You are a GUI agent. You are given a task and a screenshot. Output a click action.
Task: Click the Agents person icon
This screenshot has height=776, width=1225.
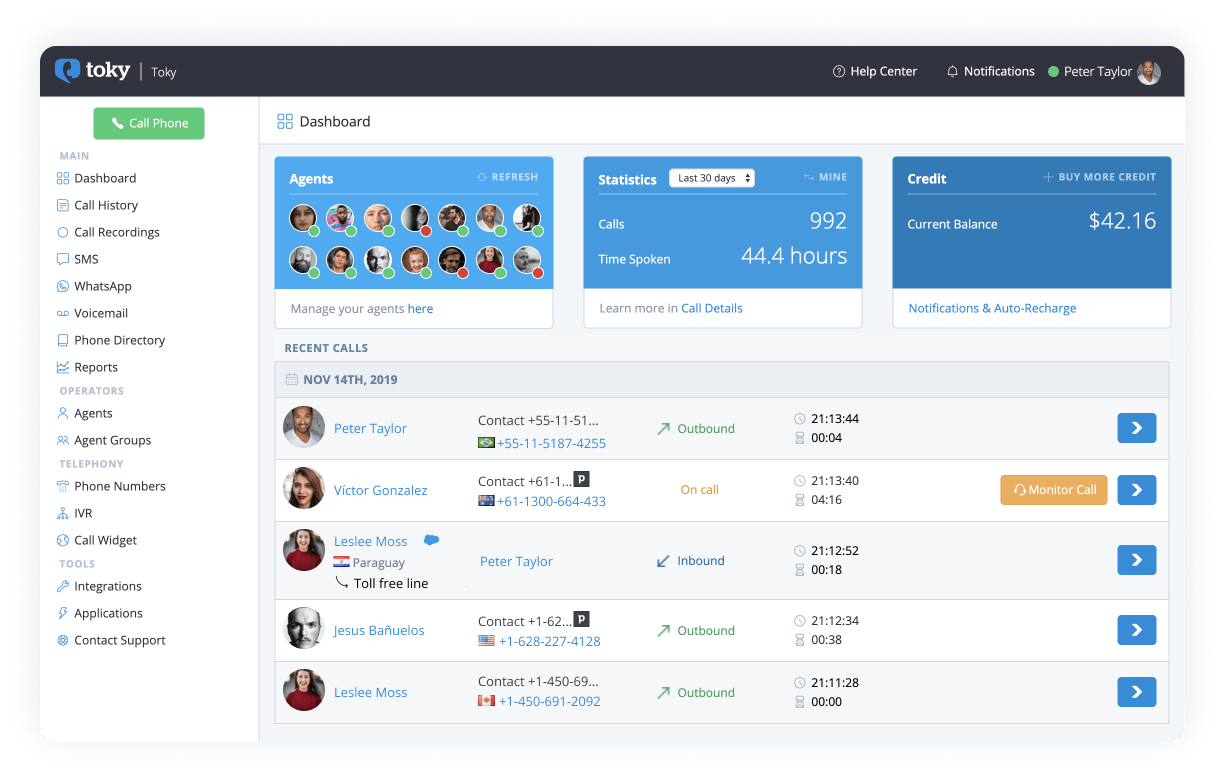point(63,413)
